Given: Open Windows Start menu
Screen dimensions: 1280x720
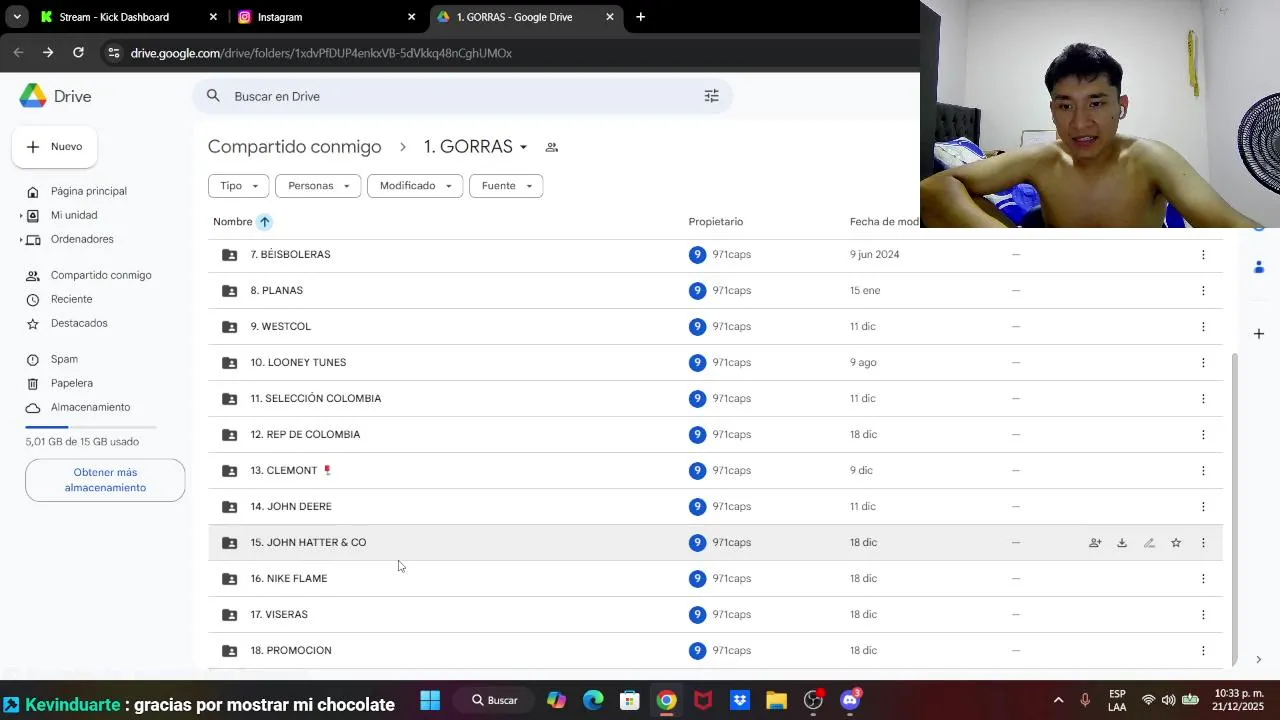Looking at the screenshot, I should click(x=430, y=700).
